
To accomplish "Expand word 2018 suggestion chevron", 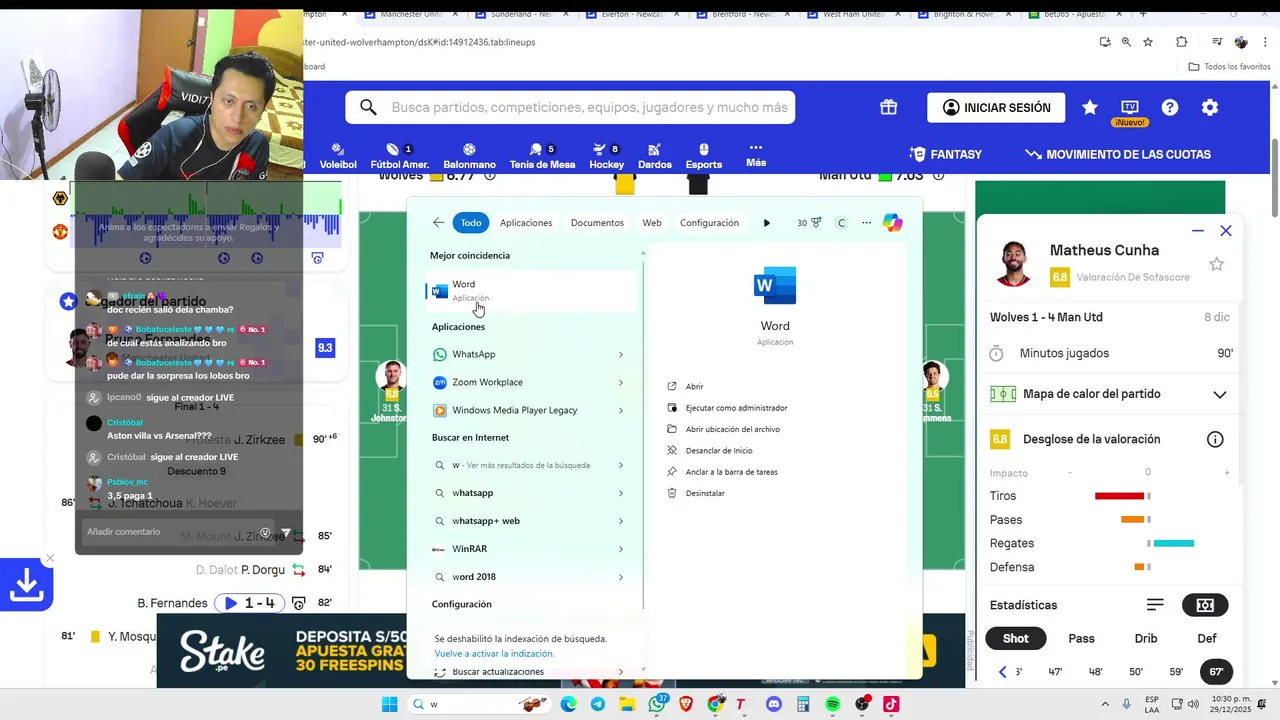I will [x=621, y=577].
